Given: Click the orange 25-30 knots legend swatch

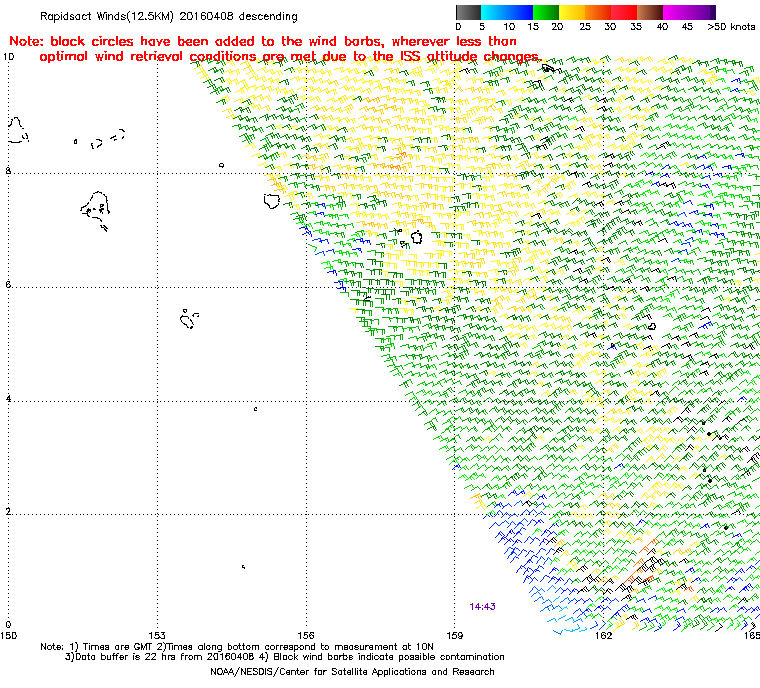Looking at the screenshot, I should pos(598,12).
